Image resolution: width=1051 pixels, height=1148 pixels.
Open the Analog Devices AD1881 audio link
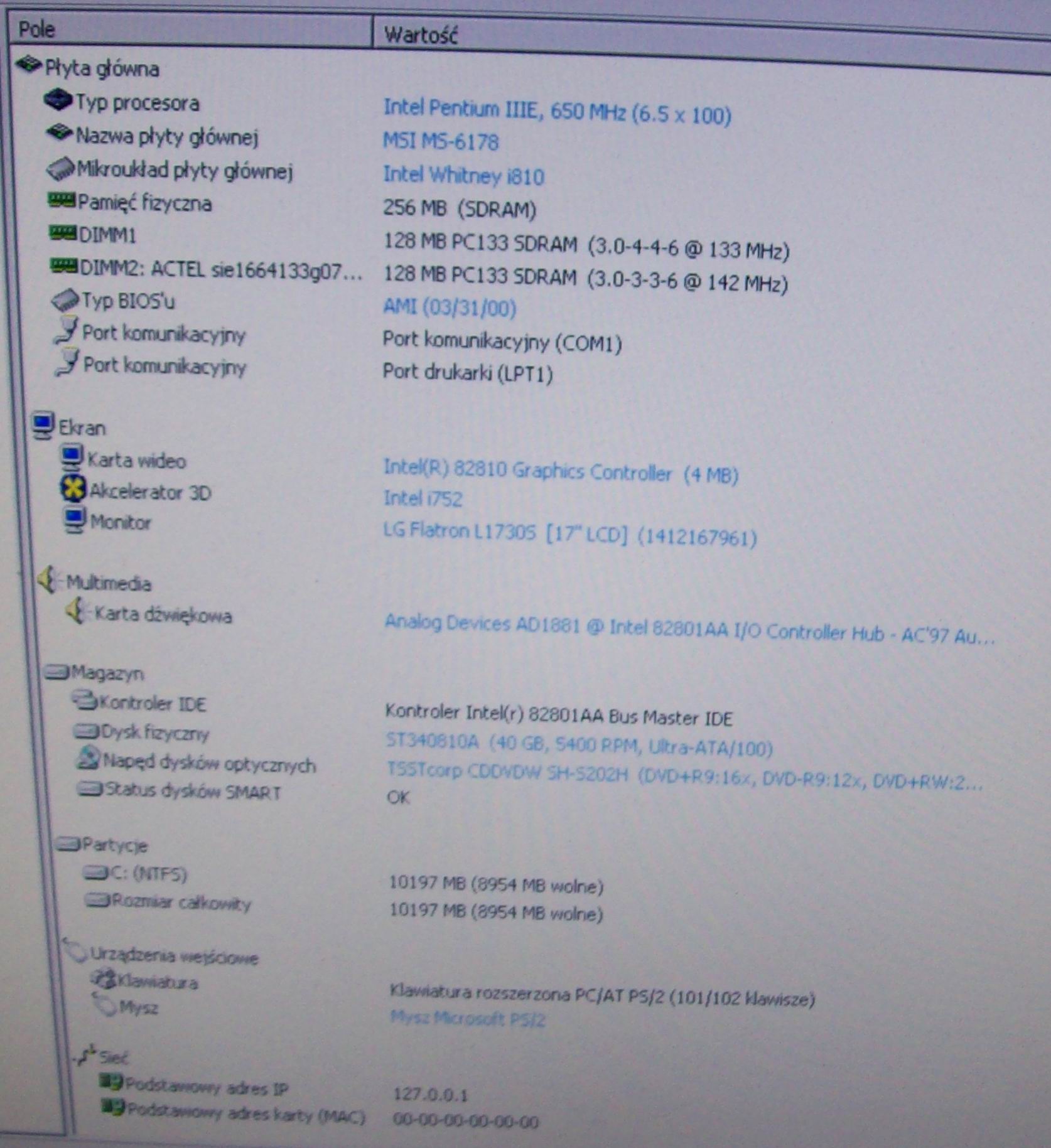point(690,630)
